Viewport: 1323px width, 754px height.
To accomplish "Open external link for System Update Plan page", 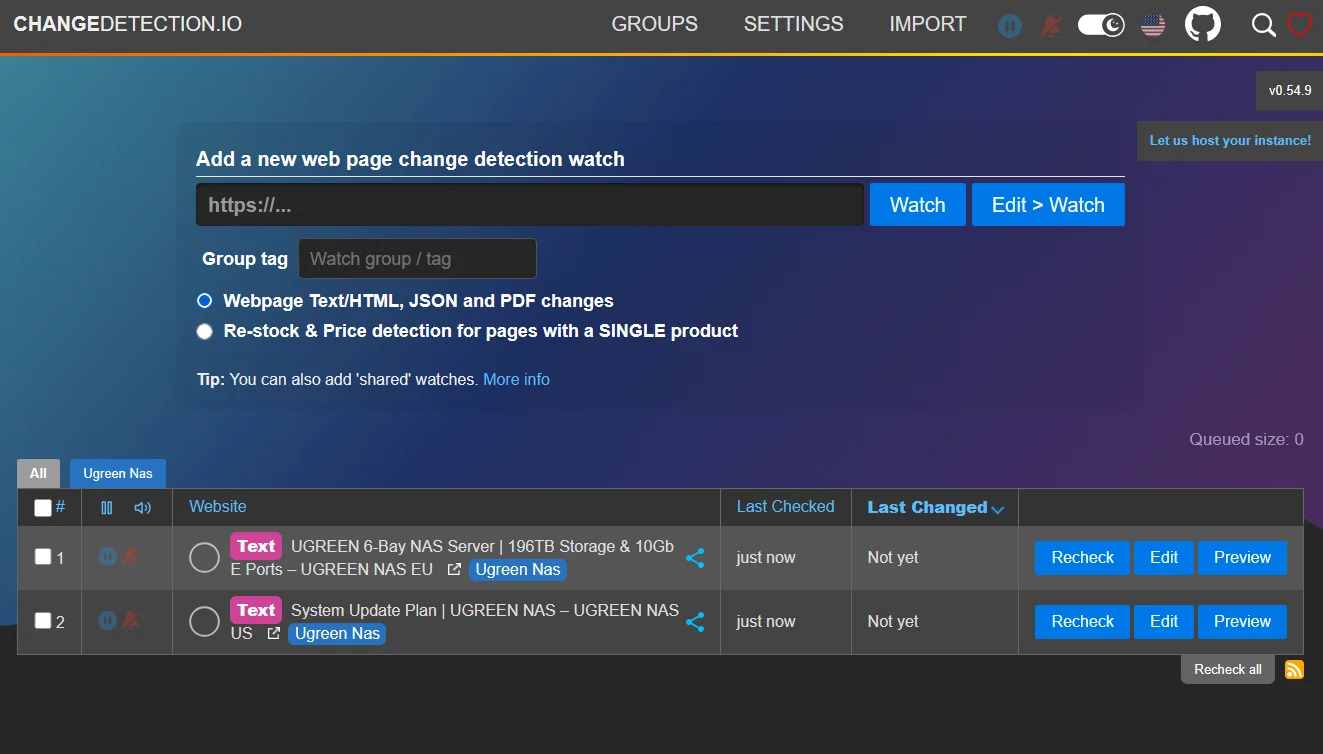I will [x=273, y=634].
